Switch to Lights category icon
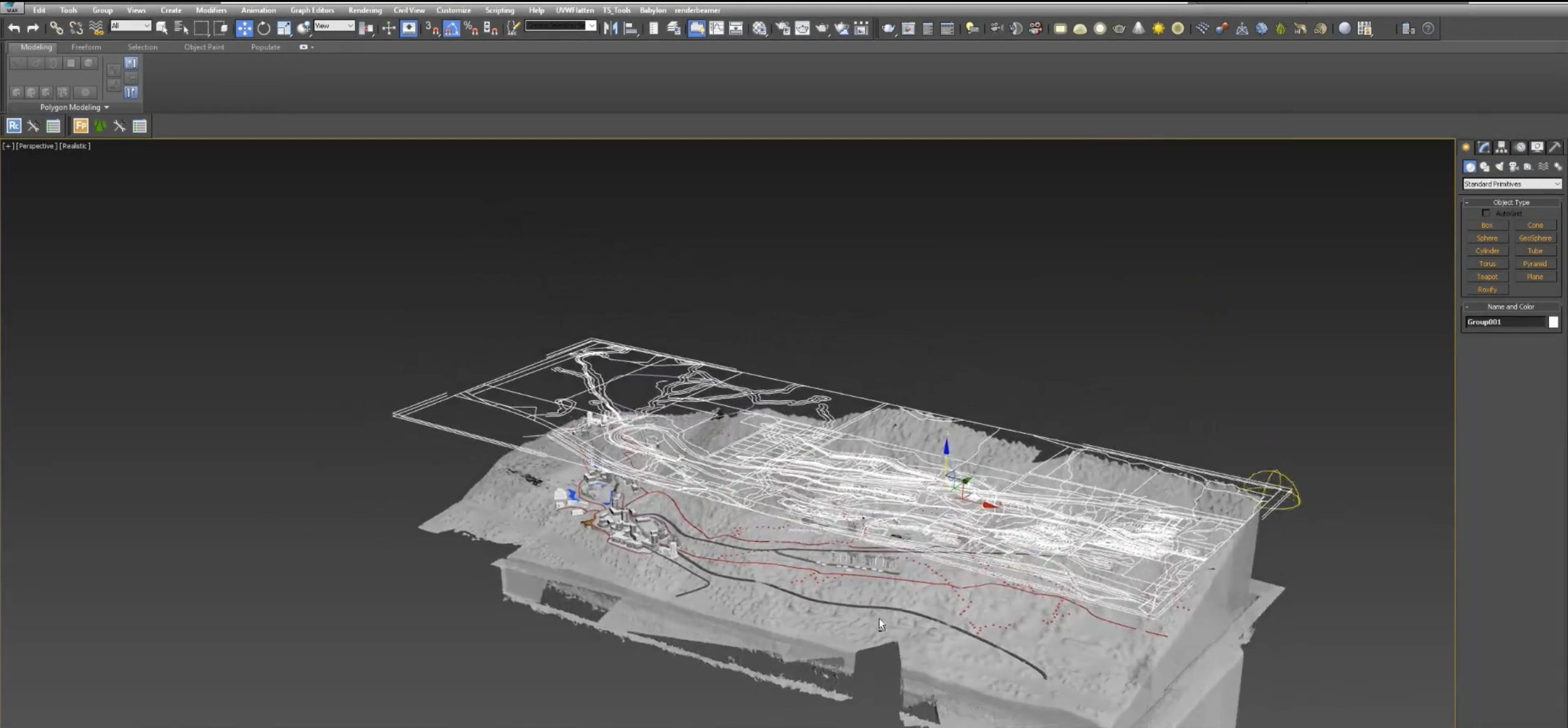Viewport: 1568px width, 728px height. tap(1499, 167)
